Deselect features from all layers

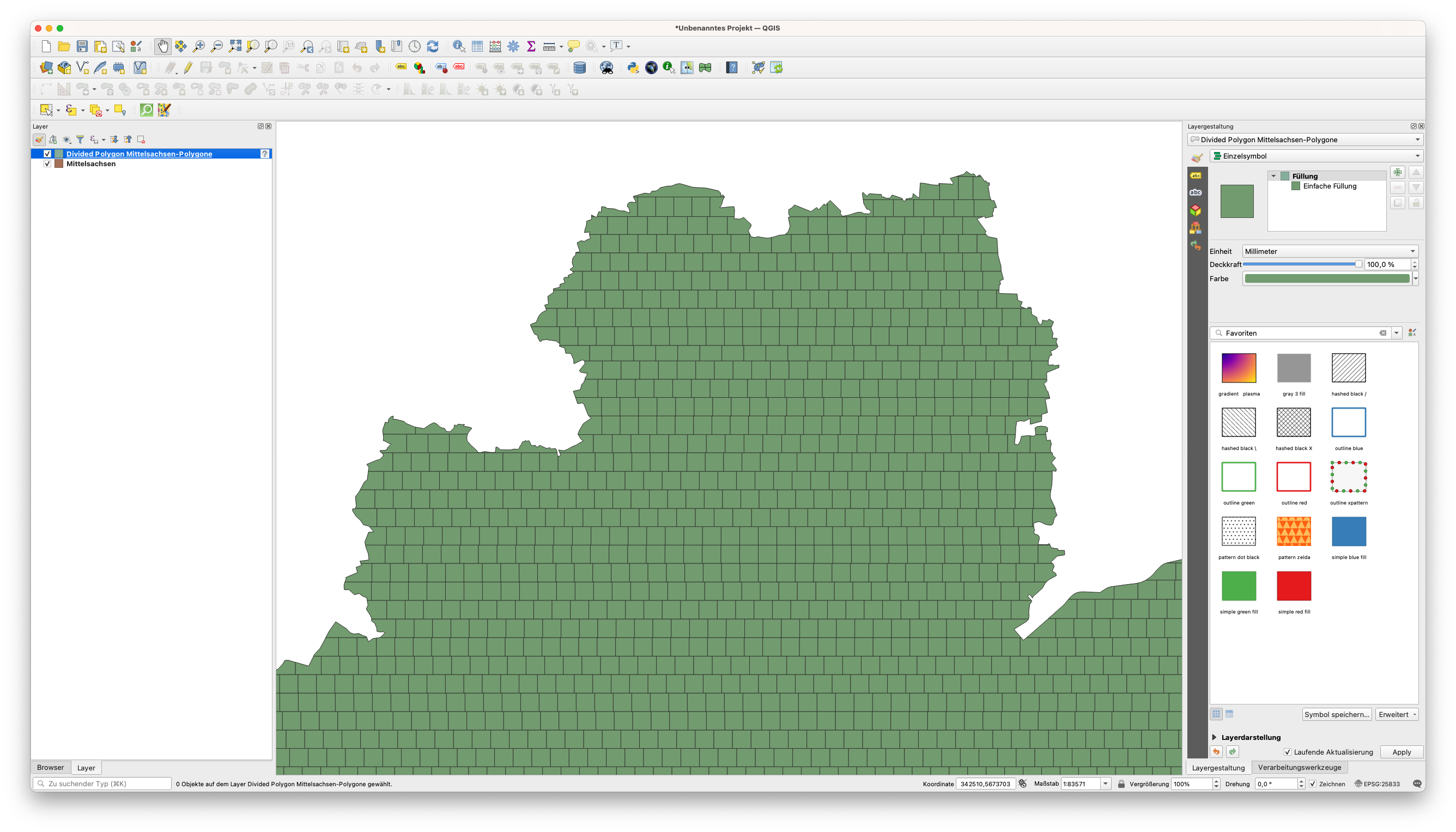point(95,110)
